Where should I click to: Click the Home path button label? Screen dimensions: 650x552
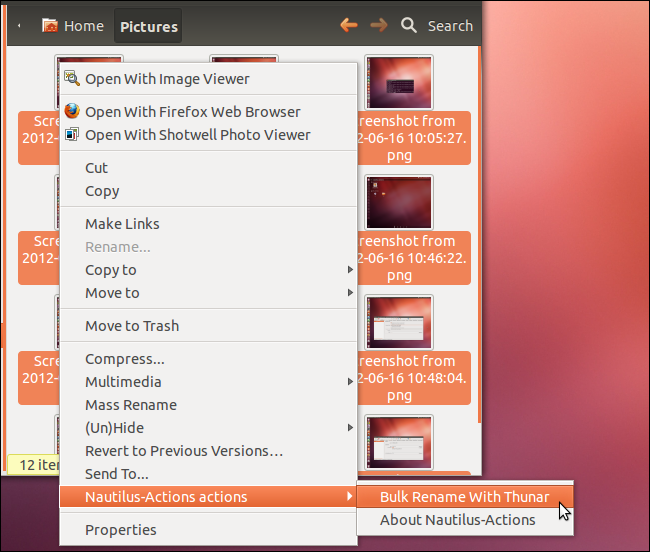pos(84,26)
